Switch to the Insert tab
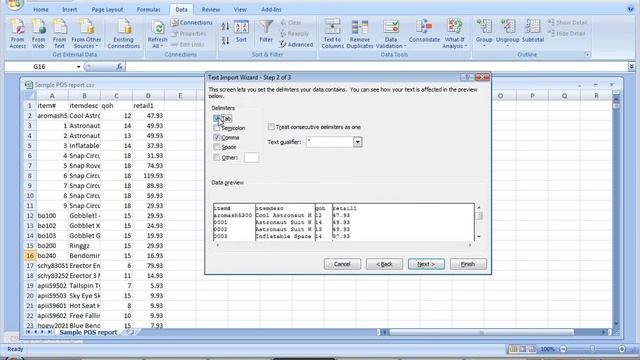Image resolution: width=640 pixels, height=360 pixels. coord(69,9)
